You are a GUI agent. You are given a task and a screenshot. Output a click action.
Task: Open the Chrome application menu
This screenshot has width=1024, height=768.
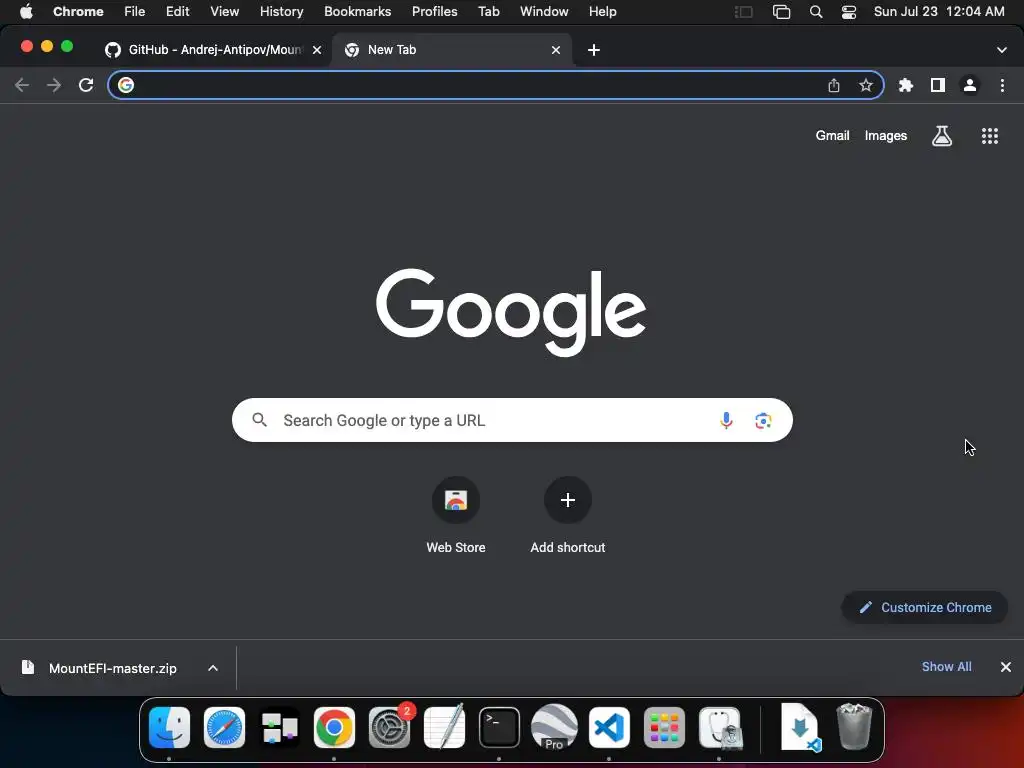[78, 12]
